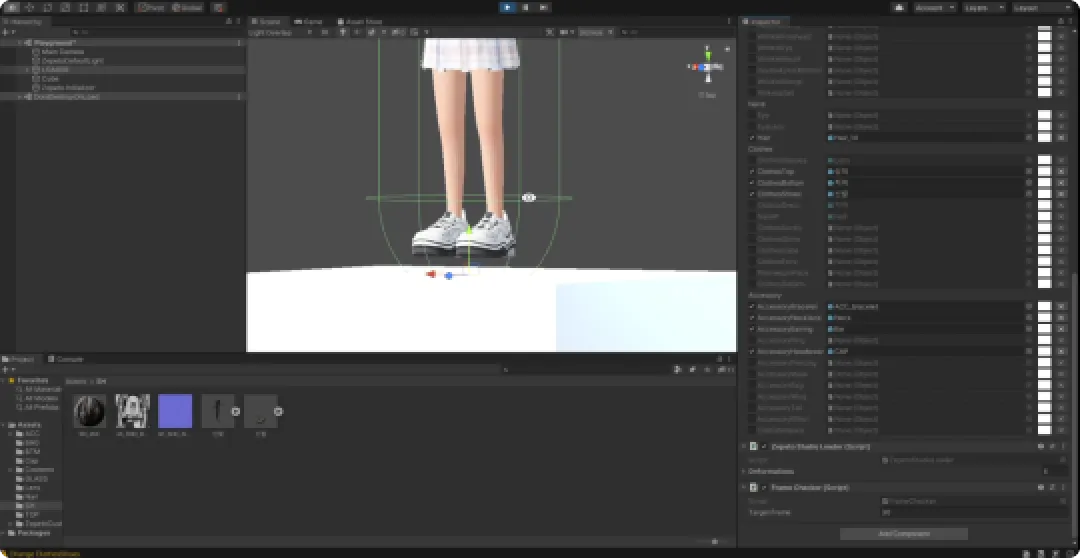Adjust the Project thumbnail size slider

(x=713, y=541)
